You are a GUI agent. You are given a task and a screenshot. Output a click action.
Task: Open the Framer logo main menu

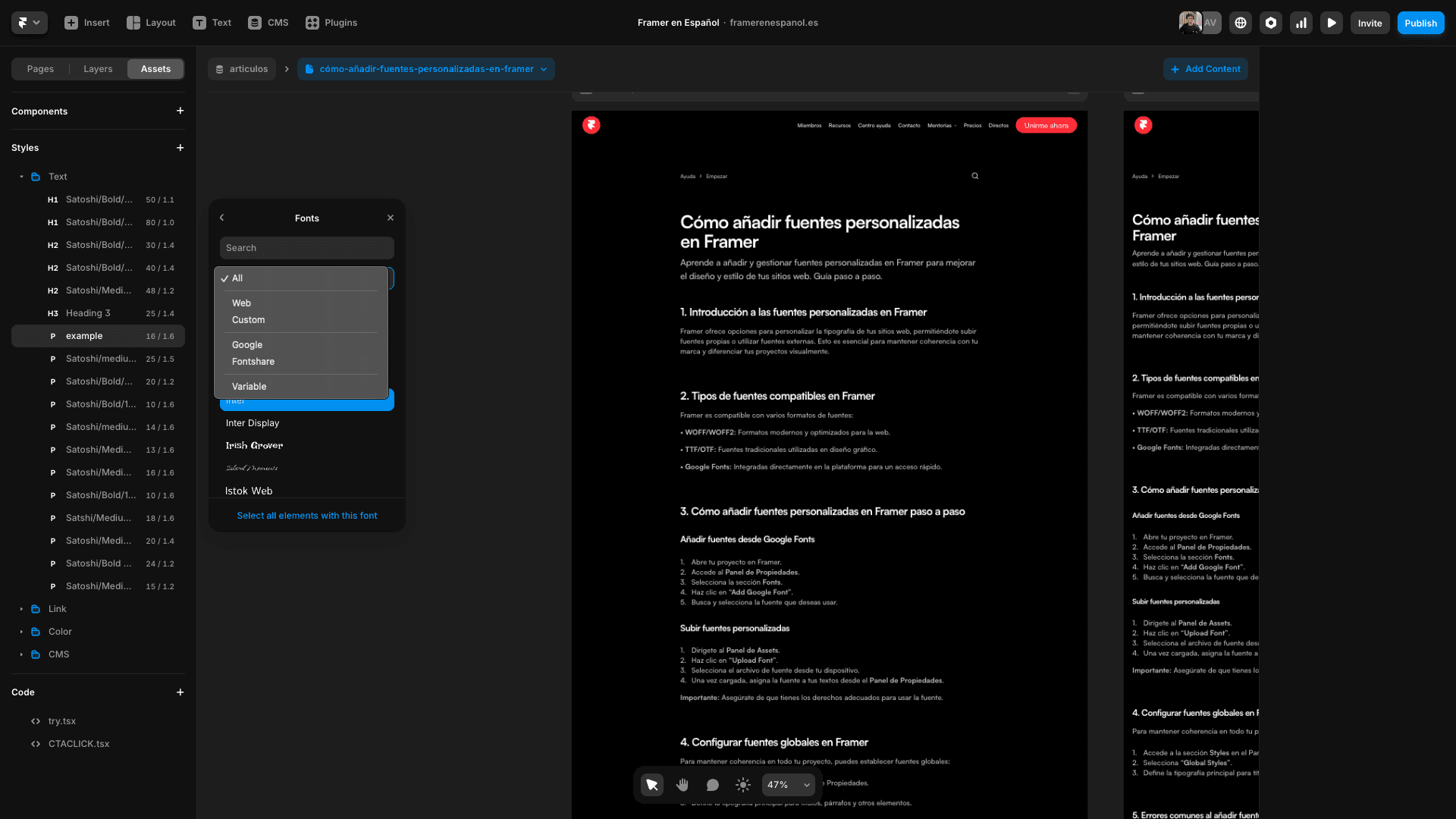(29, 23)
